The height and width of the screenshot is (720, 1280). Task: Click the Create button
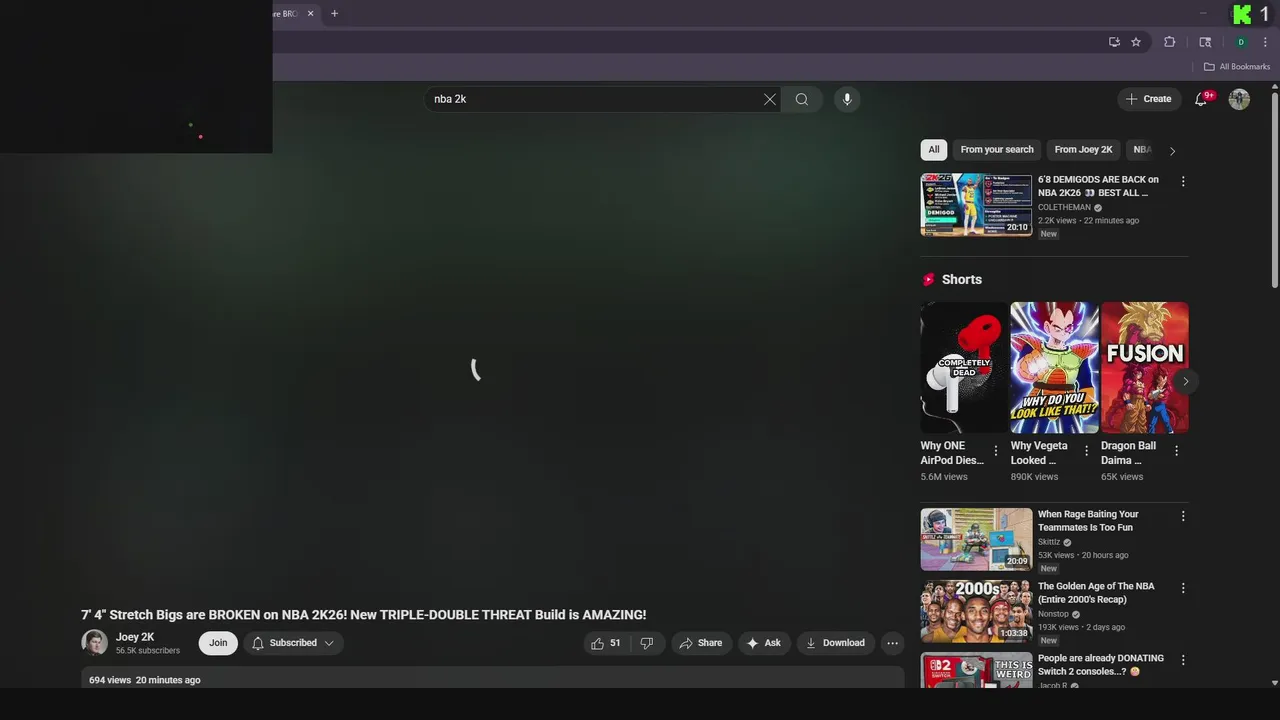click(x=1148, y=99)
